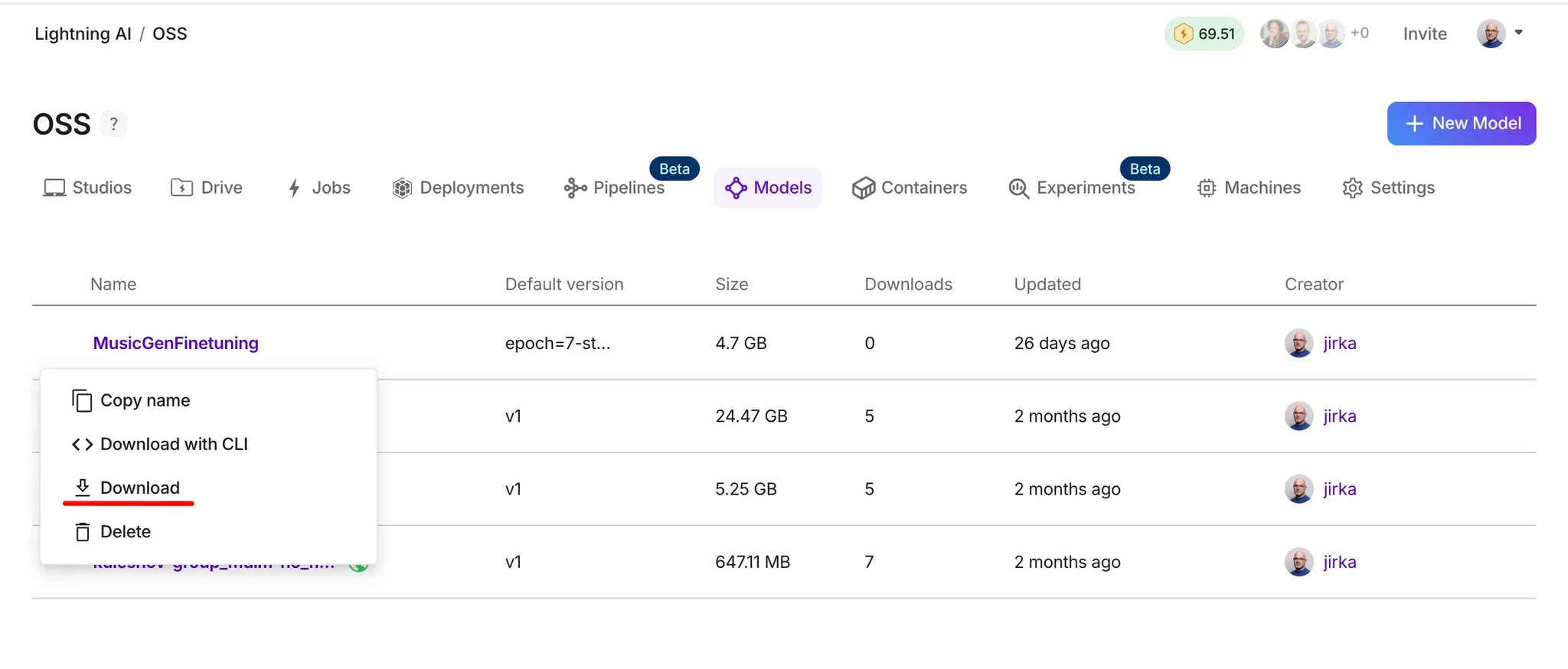Click Delete with the trash icon
This screenshot has height=669, width=1568.
(113, 531)
